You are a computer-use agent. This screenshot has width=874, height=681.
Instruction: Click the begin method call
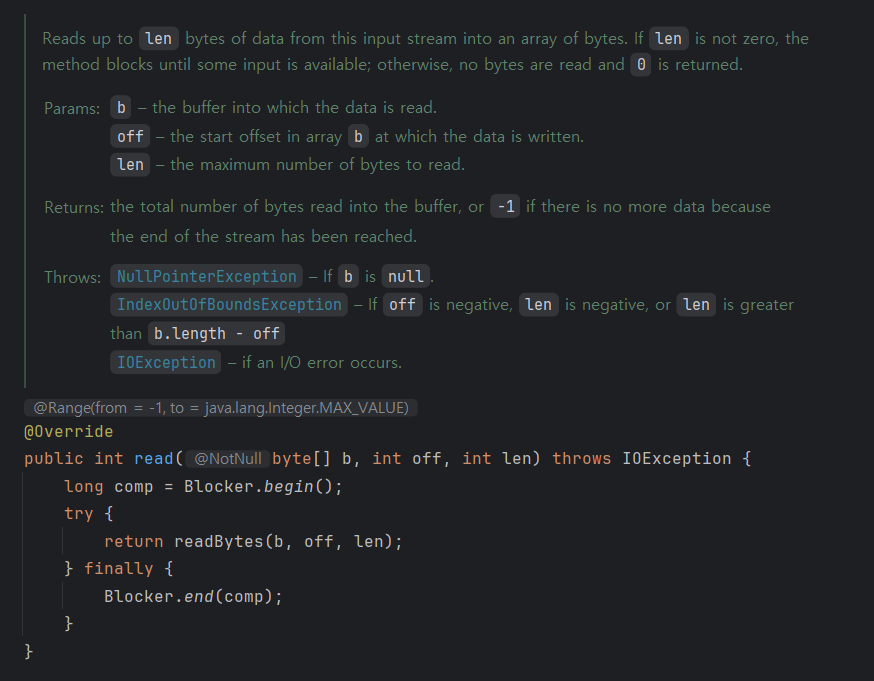click(289, 487)
